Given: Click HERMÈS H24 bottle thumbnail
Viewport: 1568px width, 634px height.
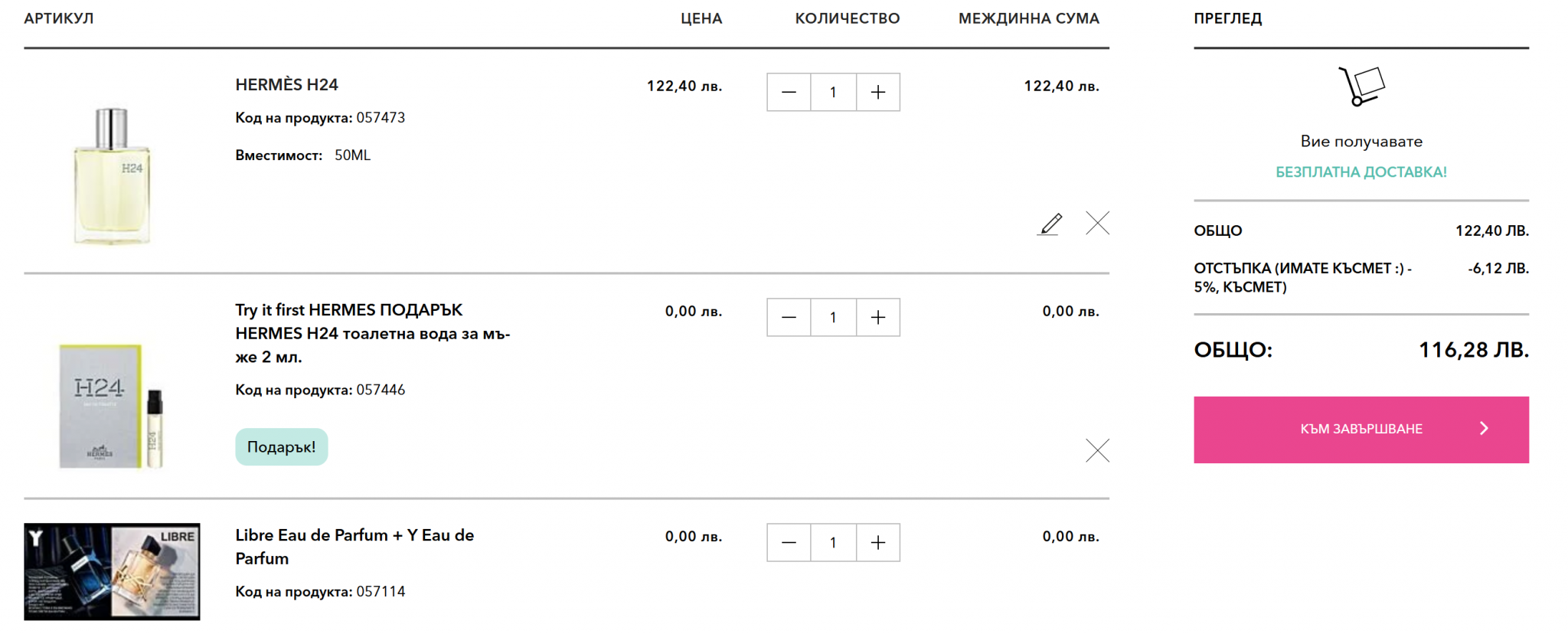Looking at the screenshot, I should (112, 176).
